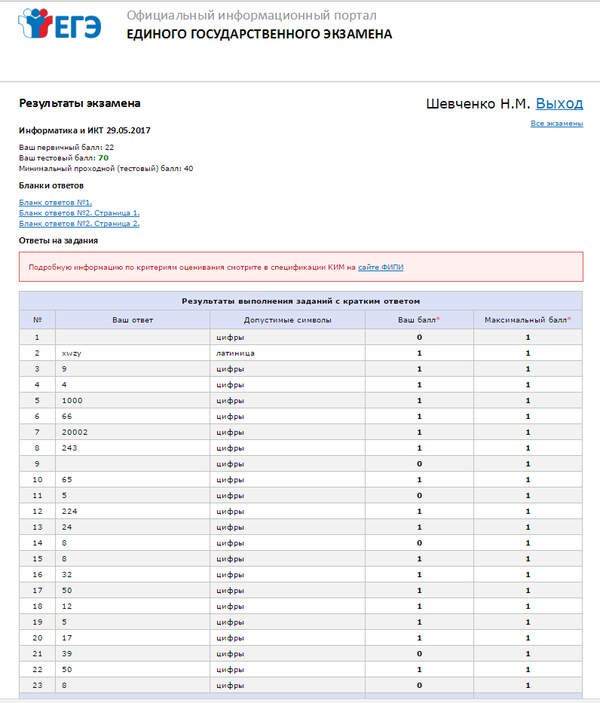
Task: Click the Максимальный балл column header
Action: [528, 320]
